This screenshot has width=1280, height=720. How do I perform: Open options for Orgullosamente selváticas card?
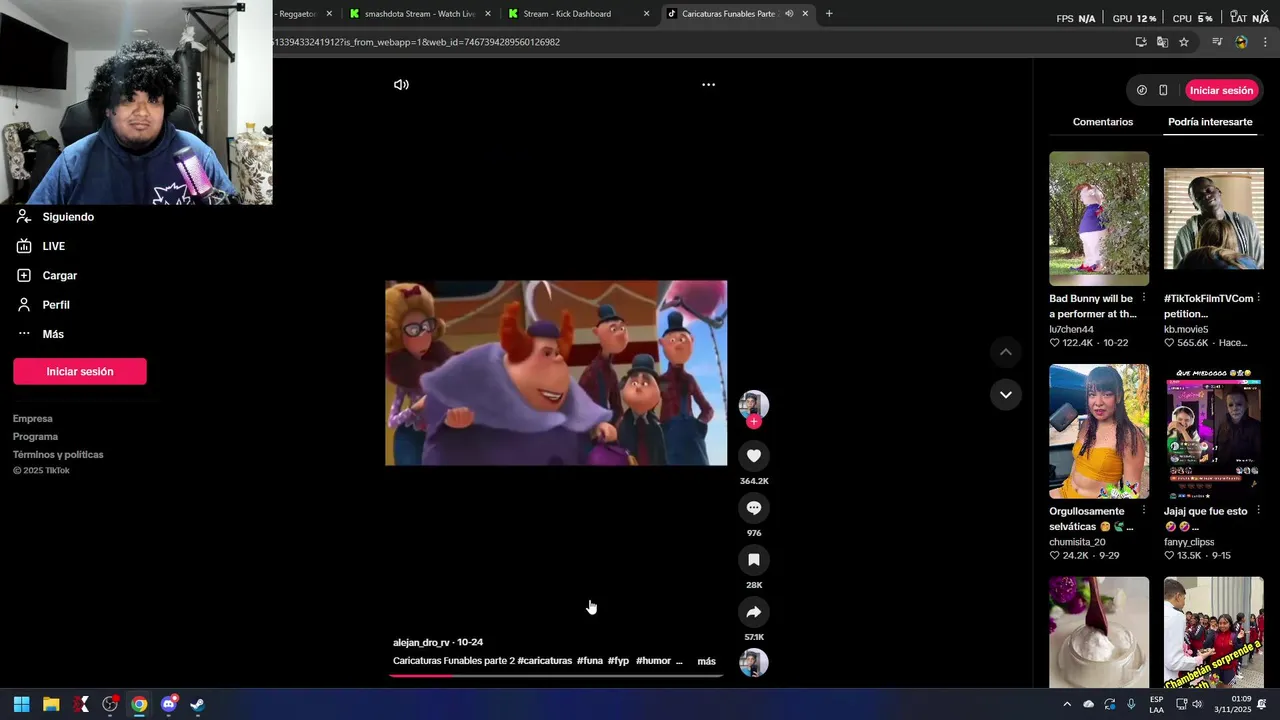1144,511
